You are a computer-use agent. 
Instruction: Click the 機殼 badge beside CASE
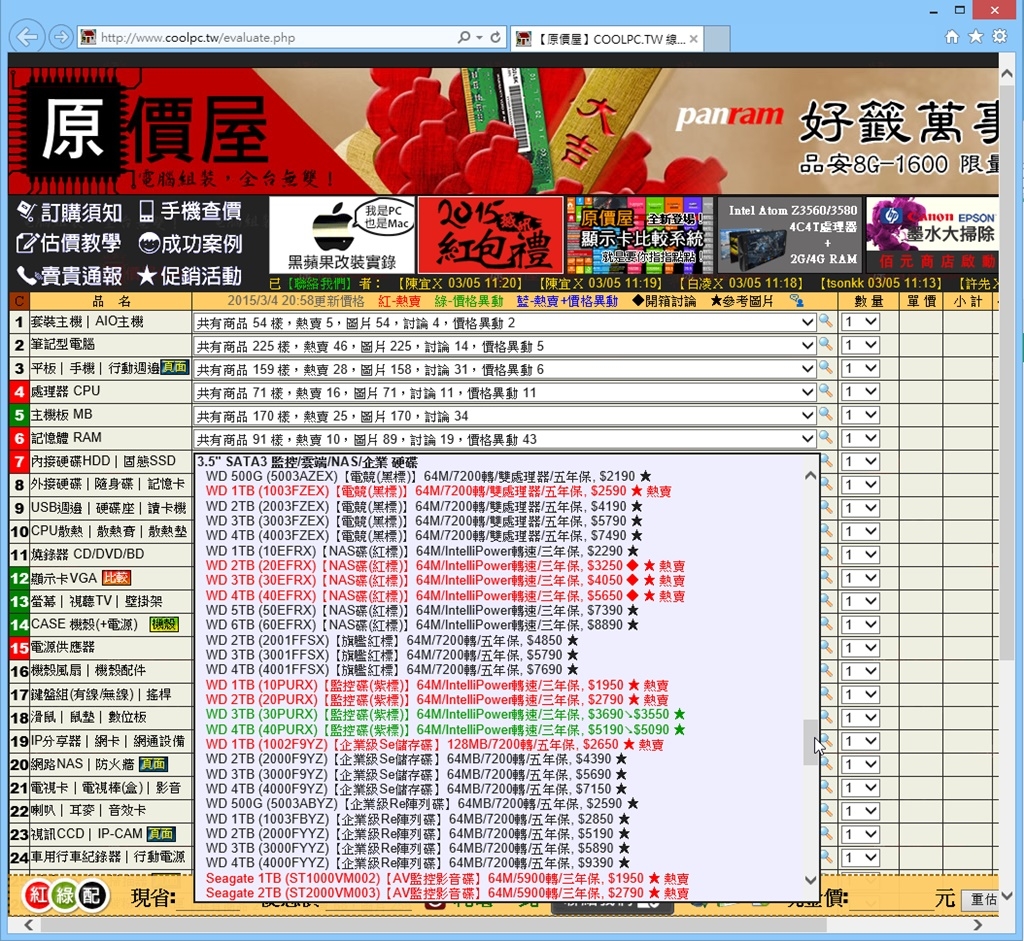click(164, 624)
